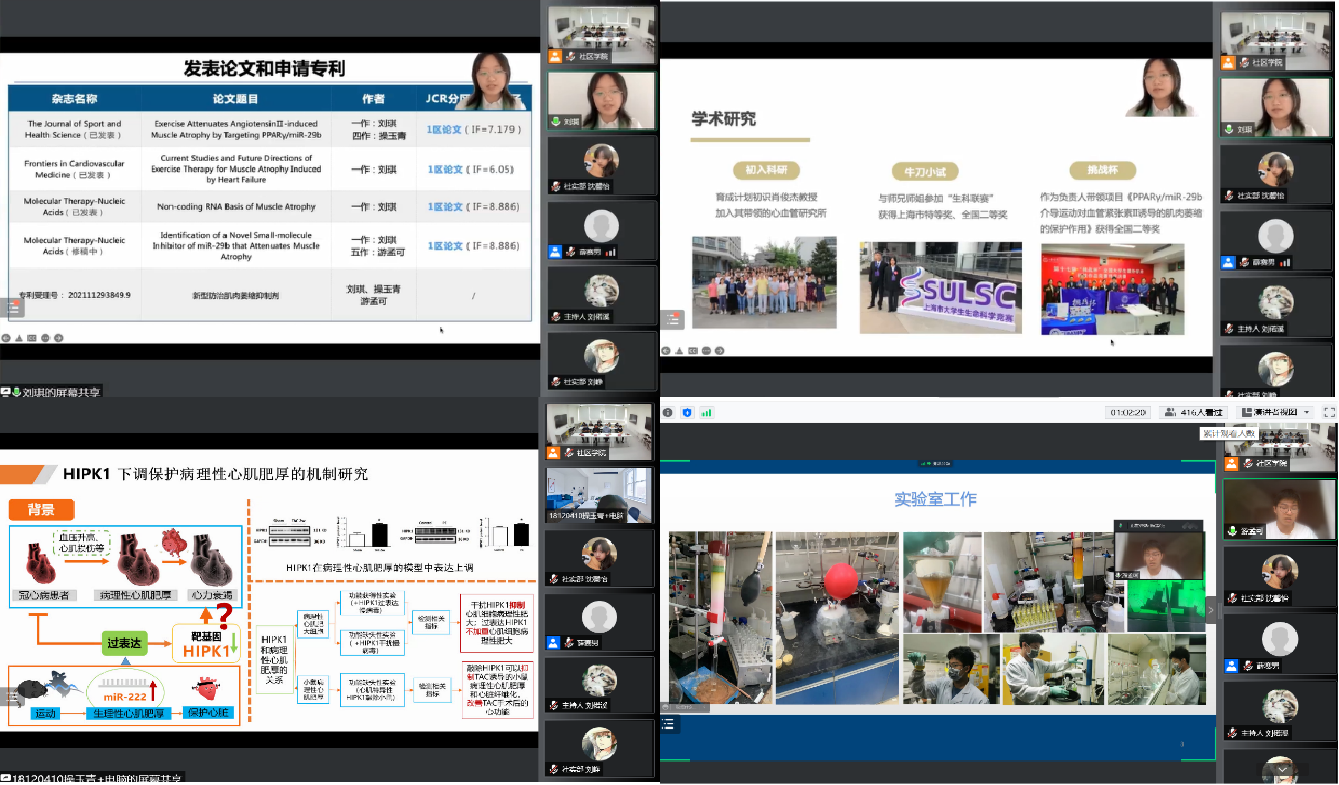Click 背景 orange heading on HIPK1 slide
The height and width of the screenshot is (785, 1339).
(40, 510)
